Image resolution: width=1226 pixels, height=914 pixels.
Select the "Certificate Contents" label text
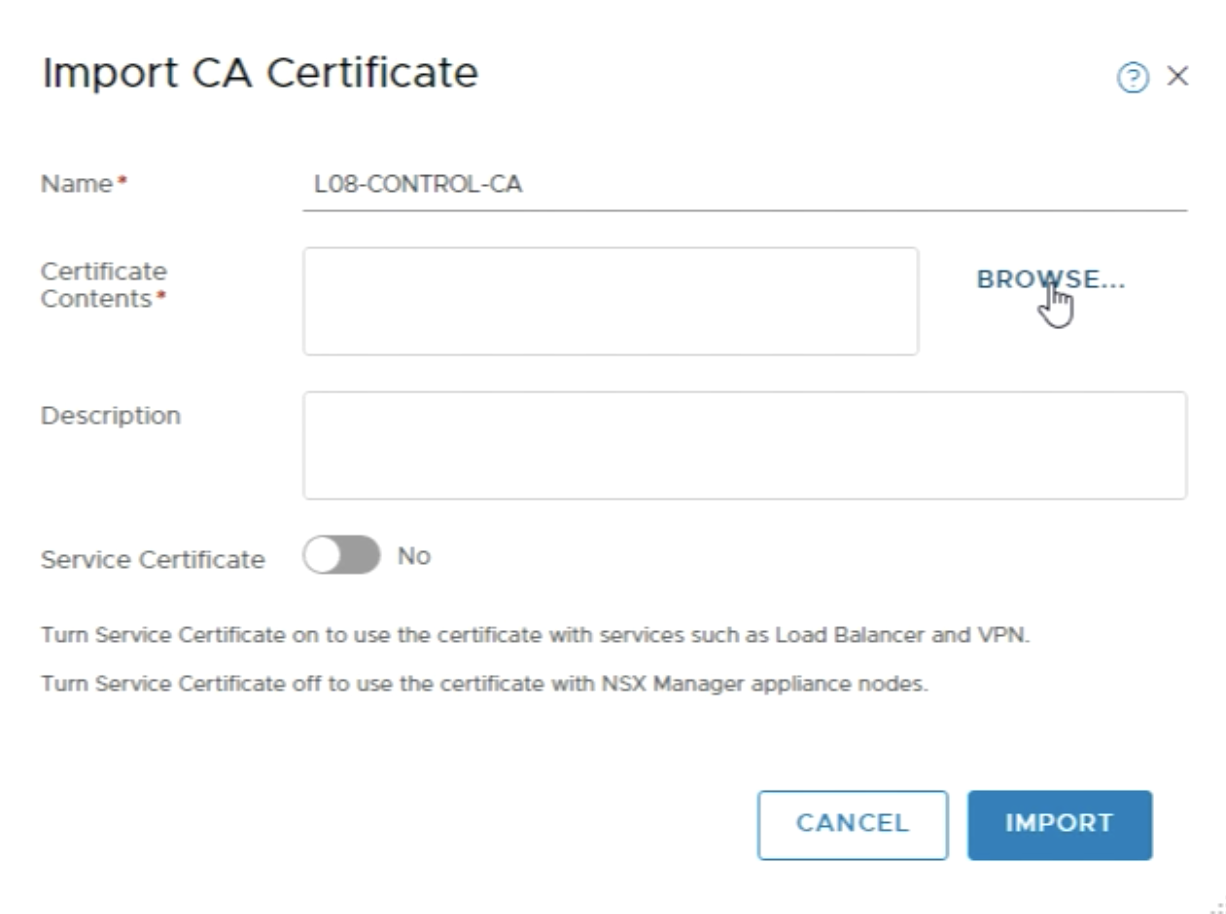coord(103,285)
